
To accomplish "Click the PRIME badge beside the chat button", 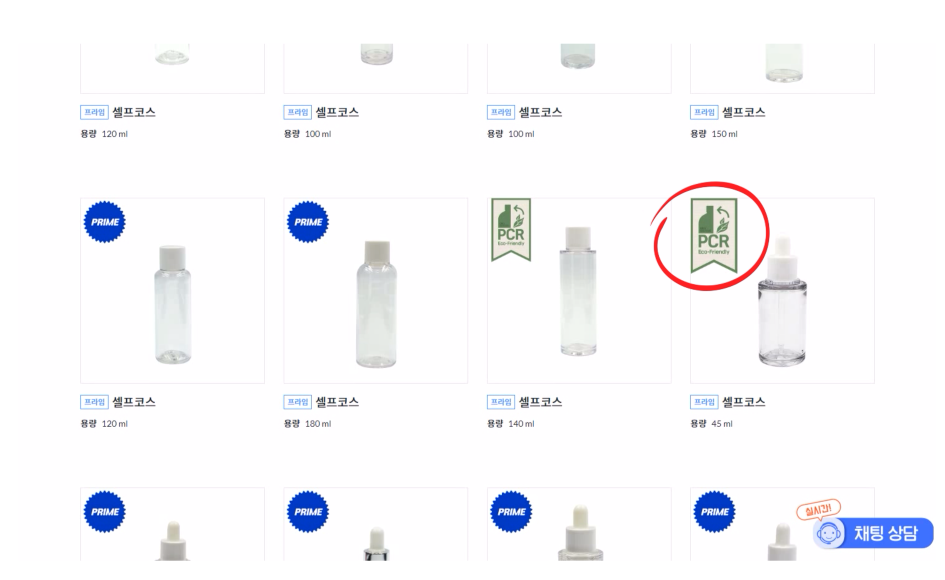I will tap(715, 512).
